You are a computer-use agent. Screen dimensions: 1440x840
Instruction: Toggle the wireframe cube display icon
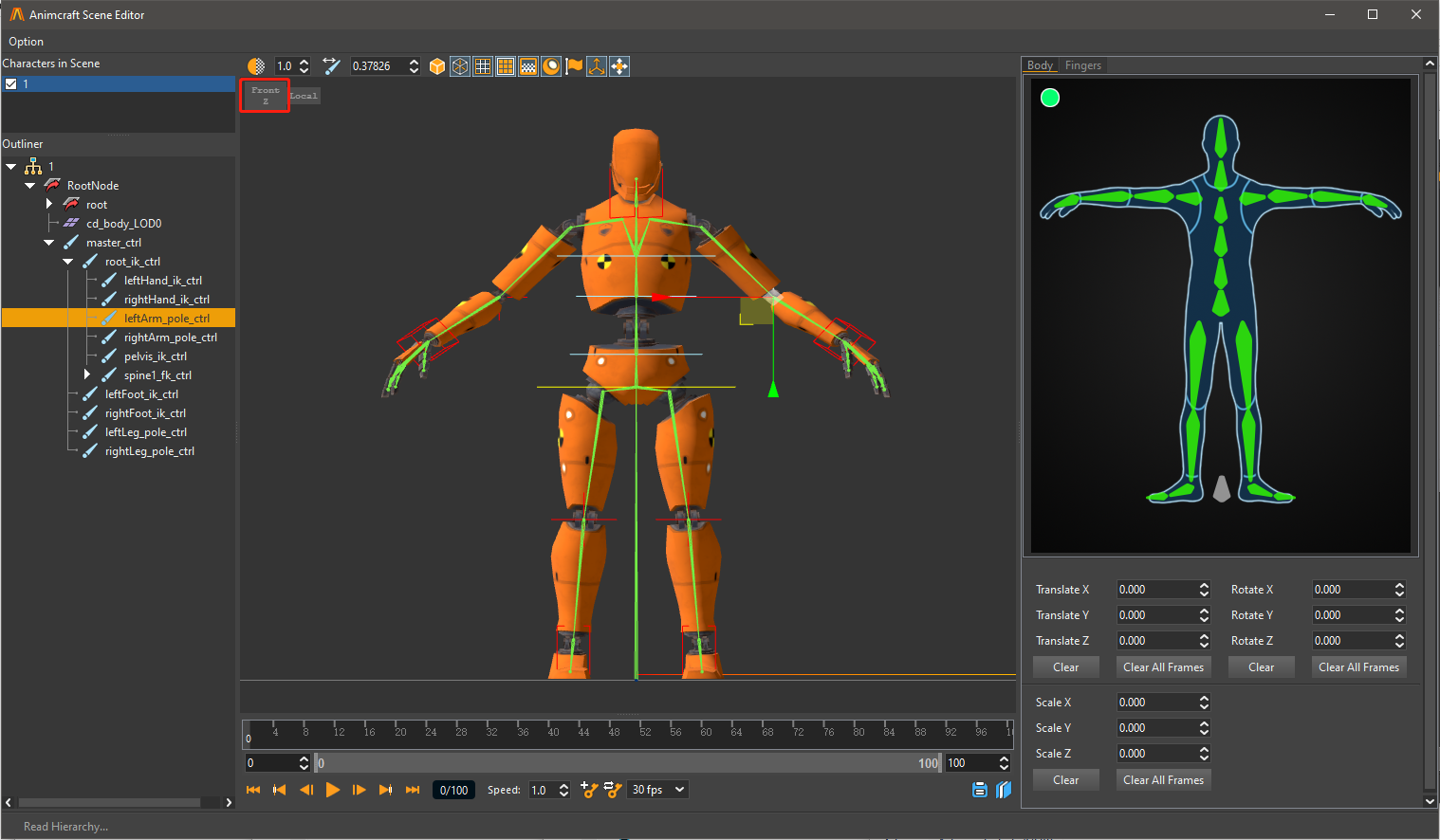460,66
